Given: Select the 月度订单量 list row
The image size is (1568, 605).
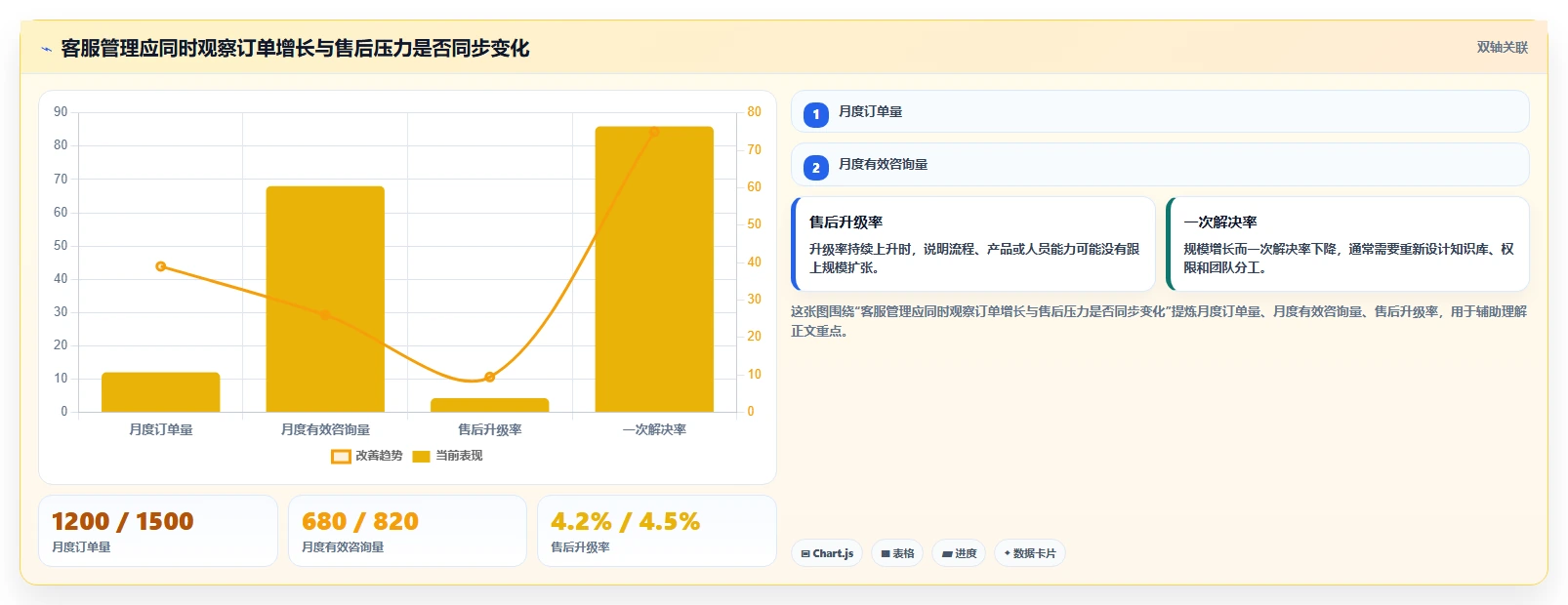Looking at the screenshot, I should coord(1160,111).
